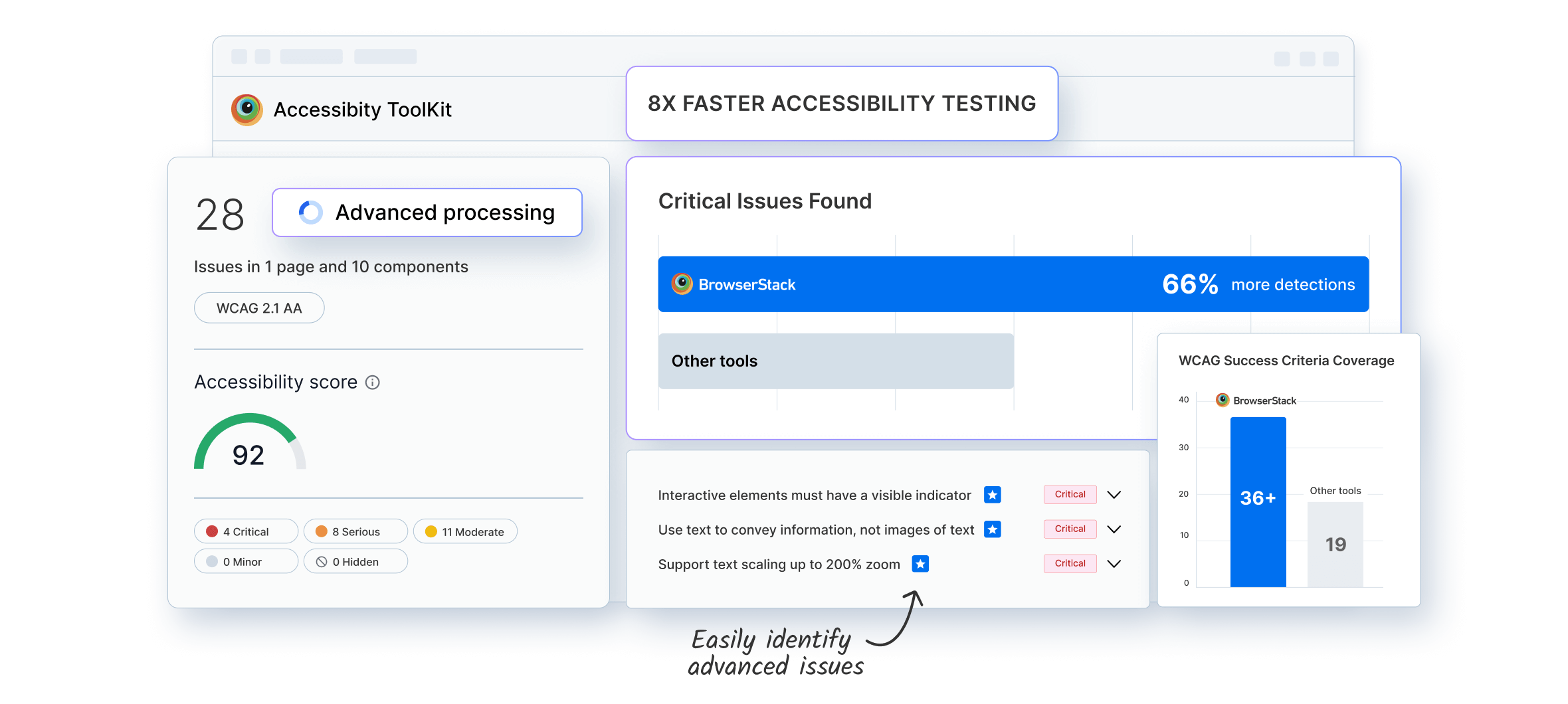Toggle the 0 Hidden issues filter

click(355, 561)
